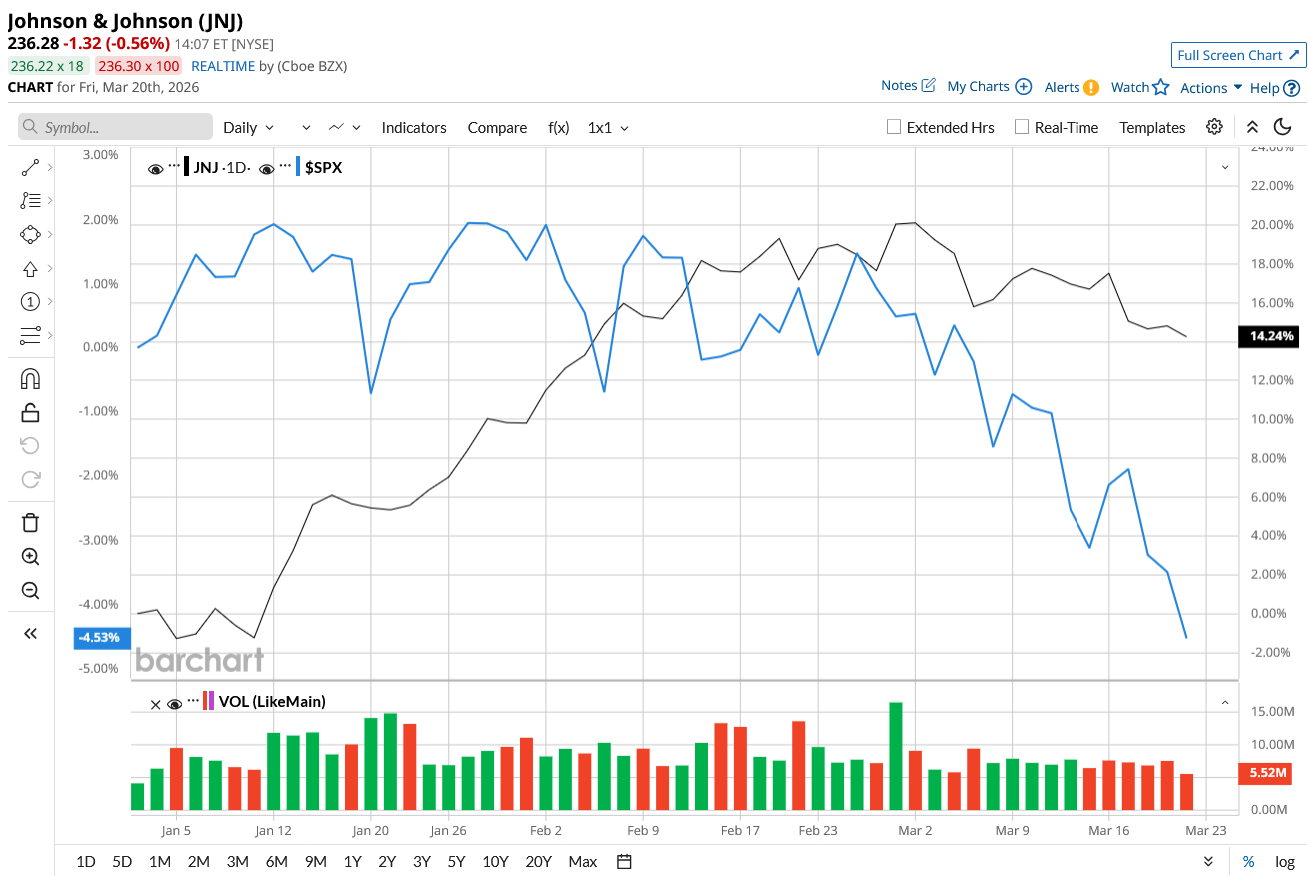Click the $SPX blue color swatch
1308x876 pixels.
tap(298, 168)
